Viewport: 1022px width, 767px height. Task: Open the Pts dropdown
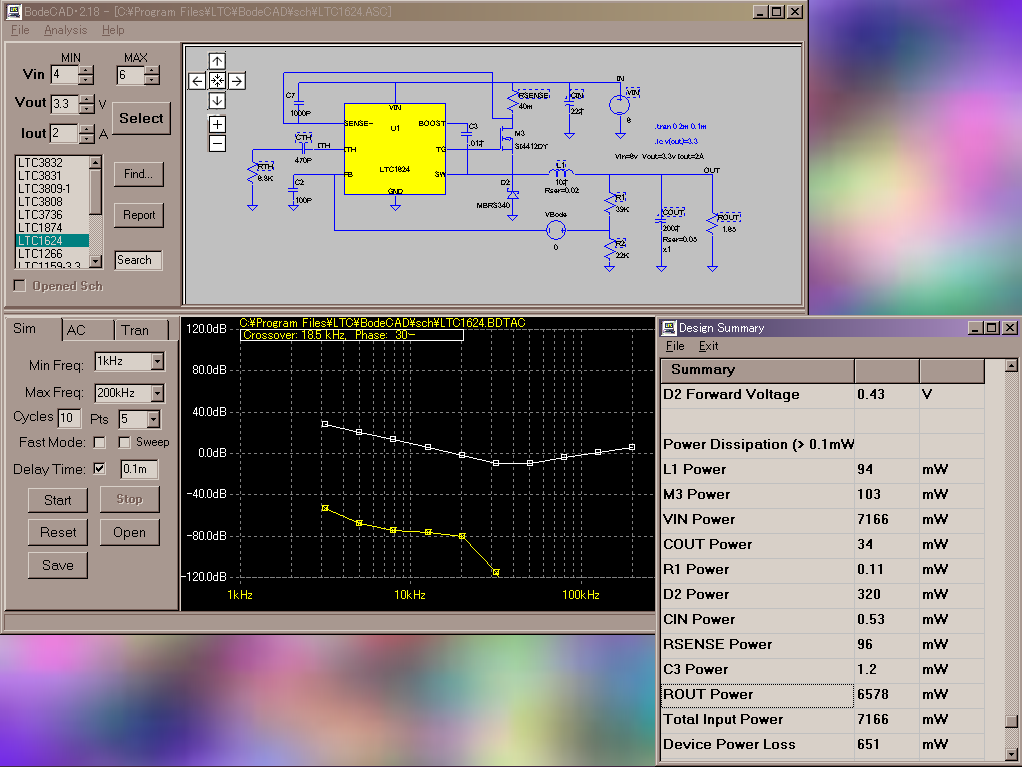tap(154, 419)
